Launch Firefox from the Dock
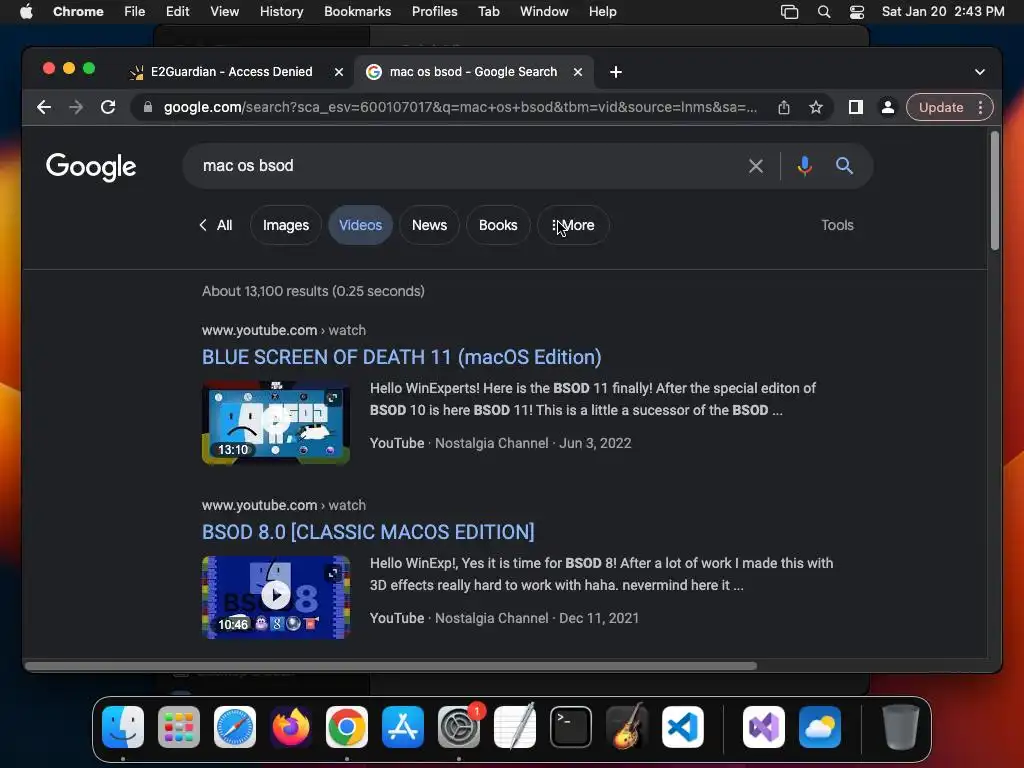 [291, 727]
